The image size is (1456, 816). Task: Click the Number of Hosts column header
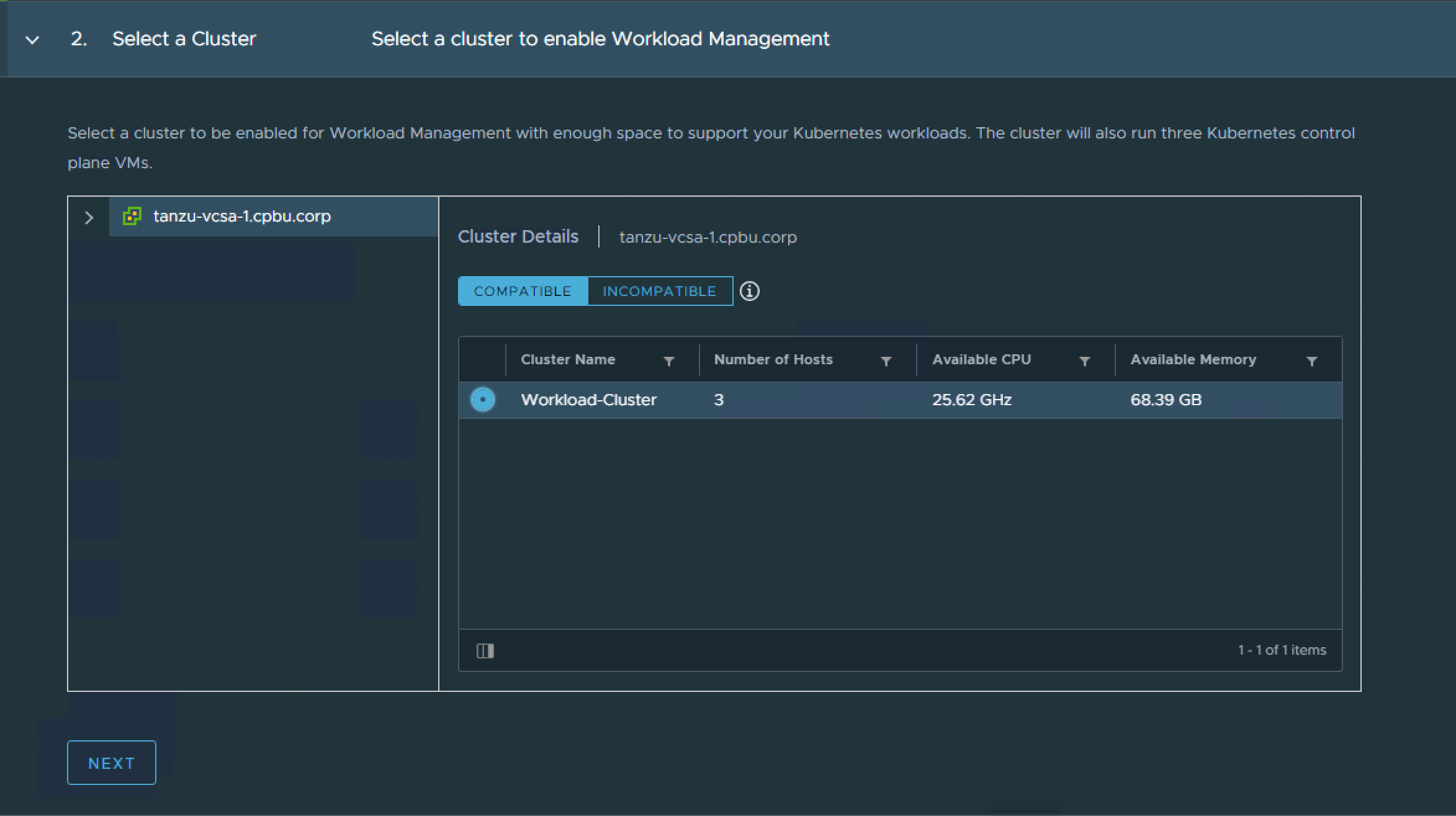click(773, 360)
